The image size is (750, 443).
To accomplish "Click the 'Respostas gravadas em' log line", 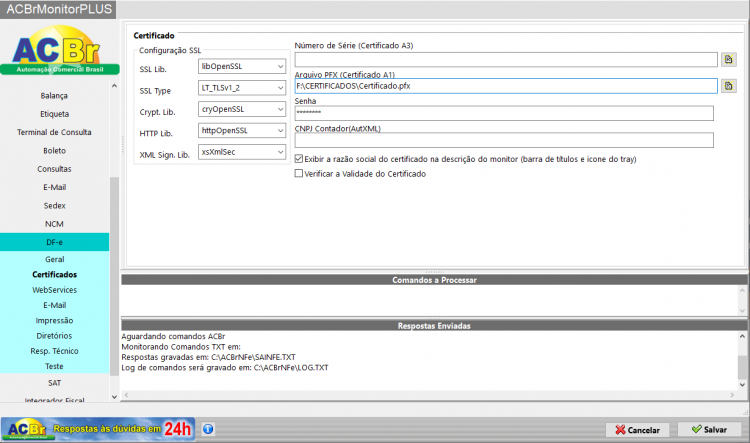I will (x=209, y=357).
